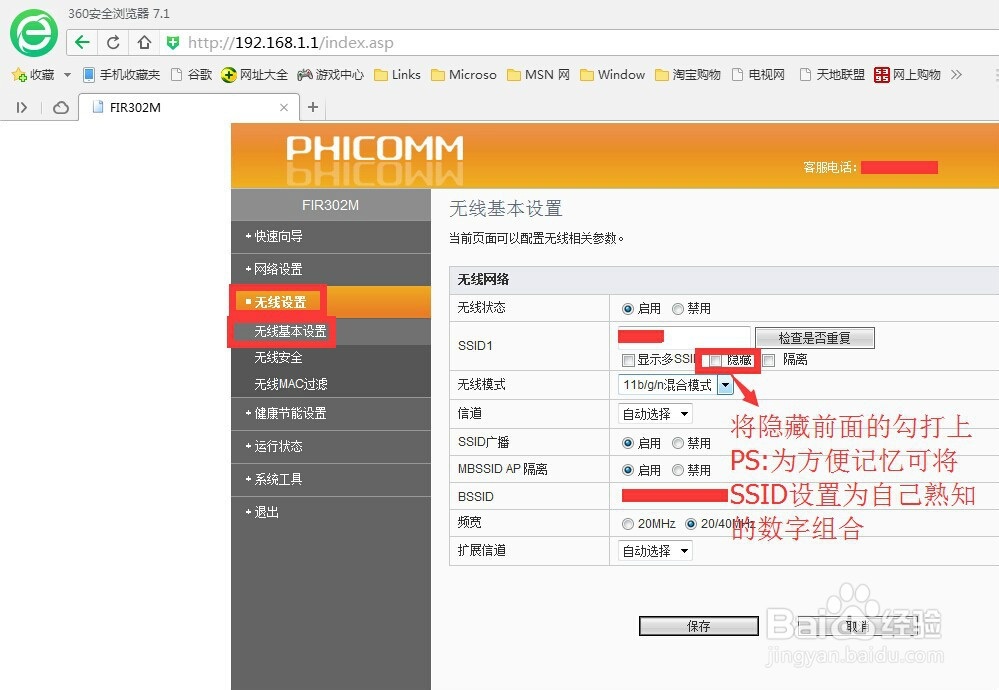Image resolution: width=999 pixels, height=690 pixels.
Task: Click the back navigation arrow
Action: (81, 42)
